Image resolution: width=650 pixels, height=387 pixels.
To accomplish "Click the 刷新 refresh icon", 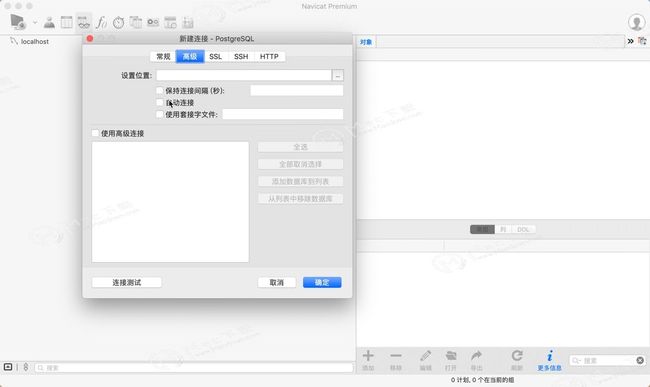I will [x=517, y=360].
